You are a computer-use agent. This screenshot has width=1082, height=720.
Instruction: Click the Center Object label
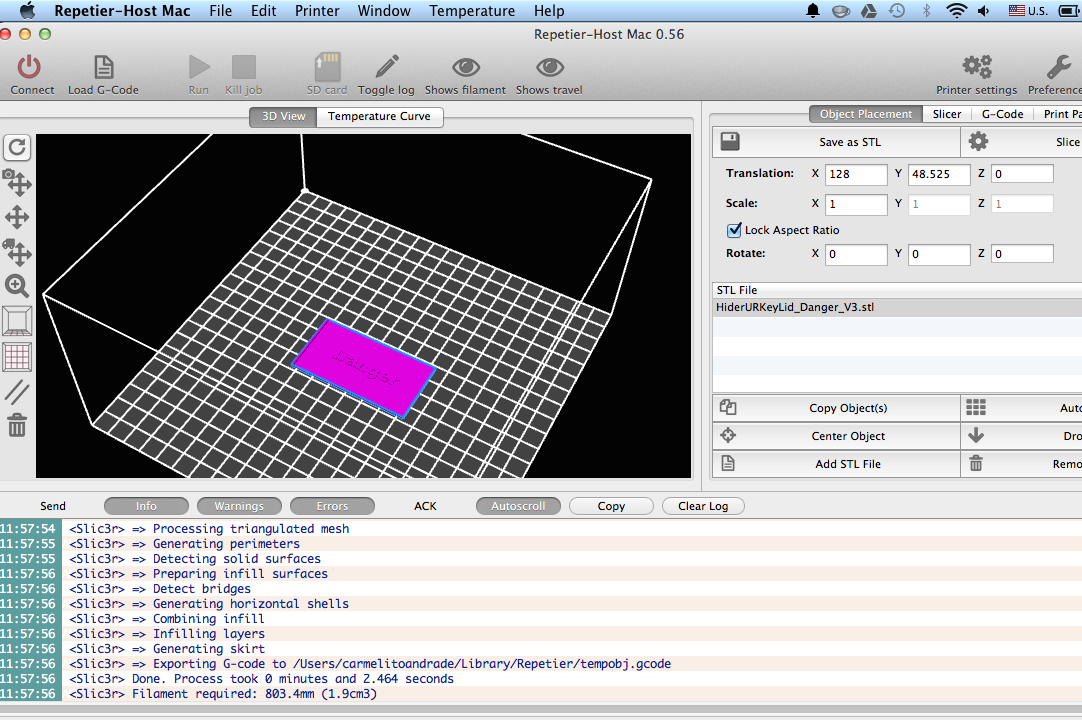(848, 436)
